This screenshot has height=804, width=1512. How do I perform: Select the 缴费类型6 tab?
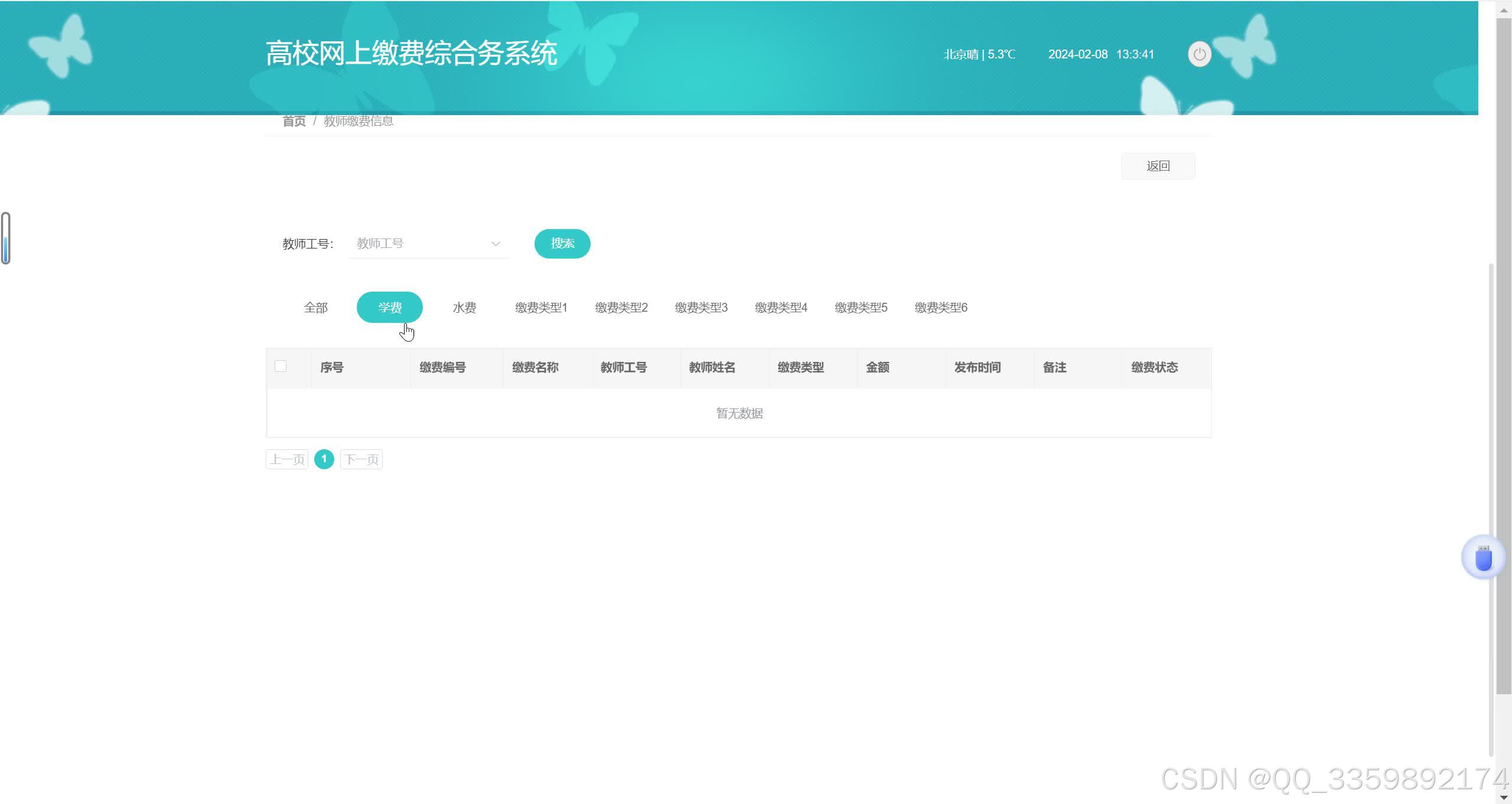point(941,308)
